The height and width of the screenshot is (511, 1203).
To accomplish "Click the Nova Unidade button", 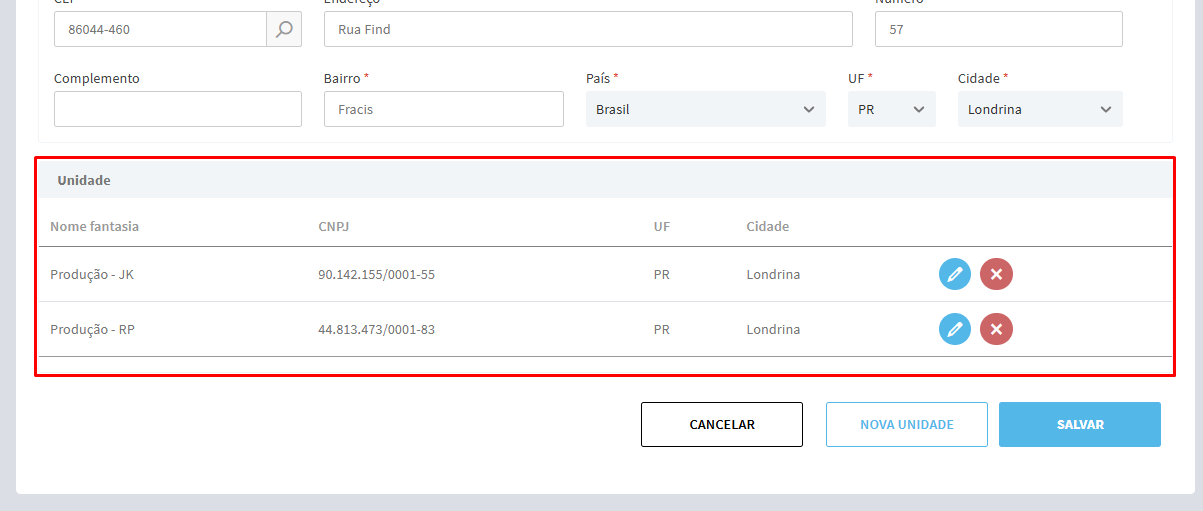I will 907,424.
